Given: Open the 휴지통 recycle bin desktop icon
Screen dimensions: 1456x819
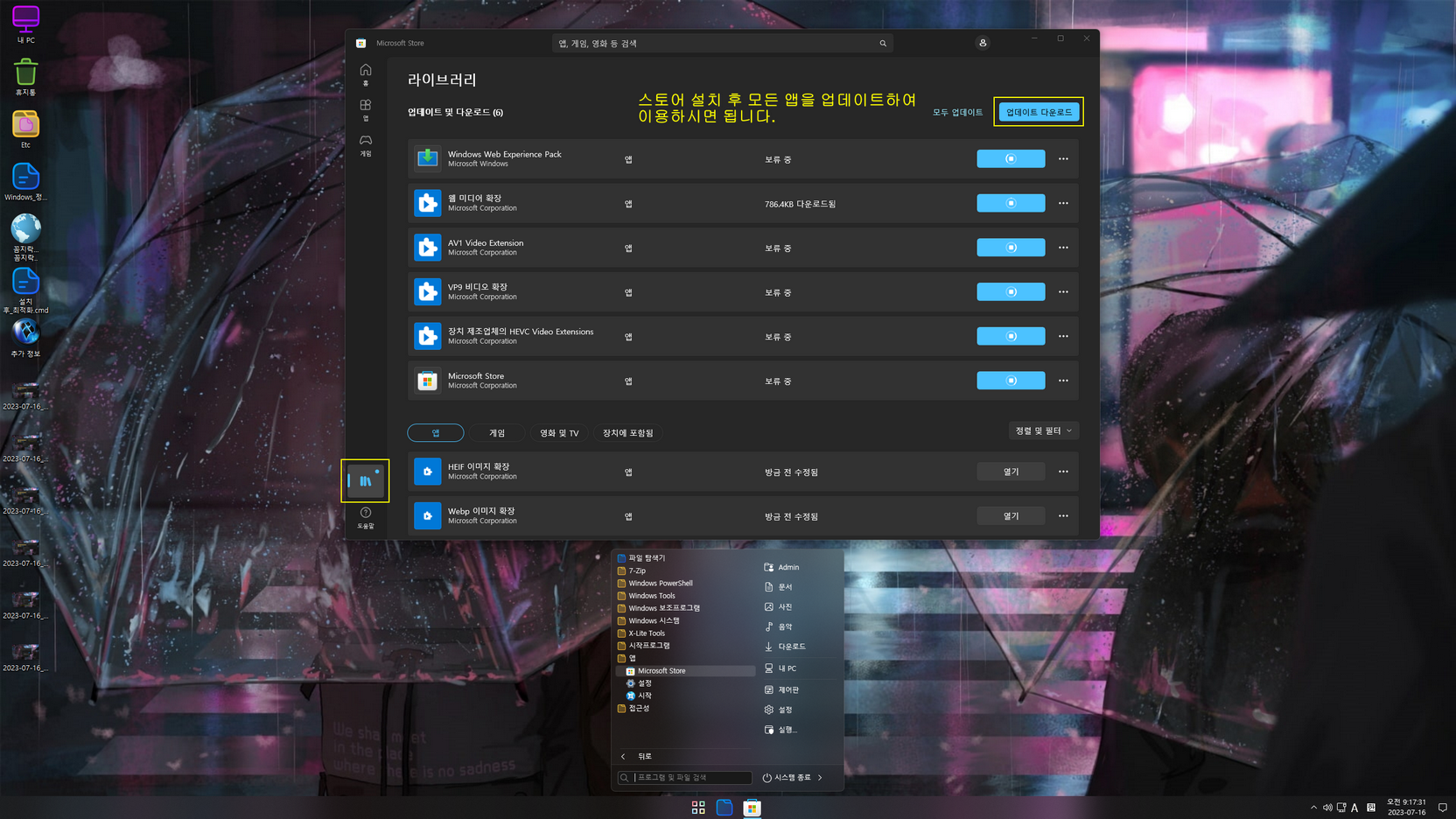Looking at the screenshot, I should pyautogui.click(x=25, y=77).
